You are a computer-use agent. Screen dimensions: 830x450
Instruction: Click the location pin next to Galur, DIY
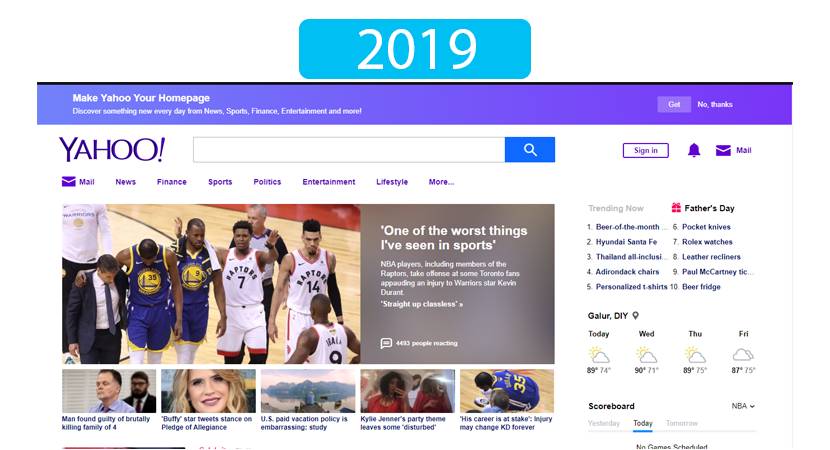pyautogui.click(x=636, y=316)
